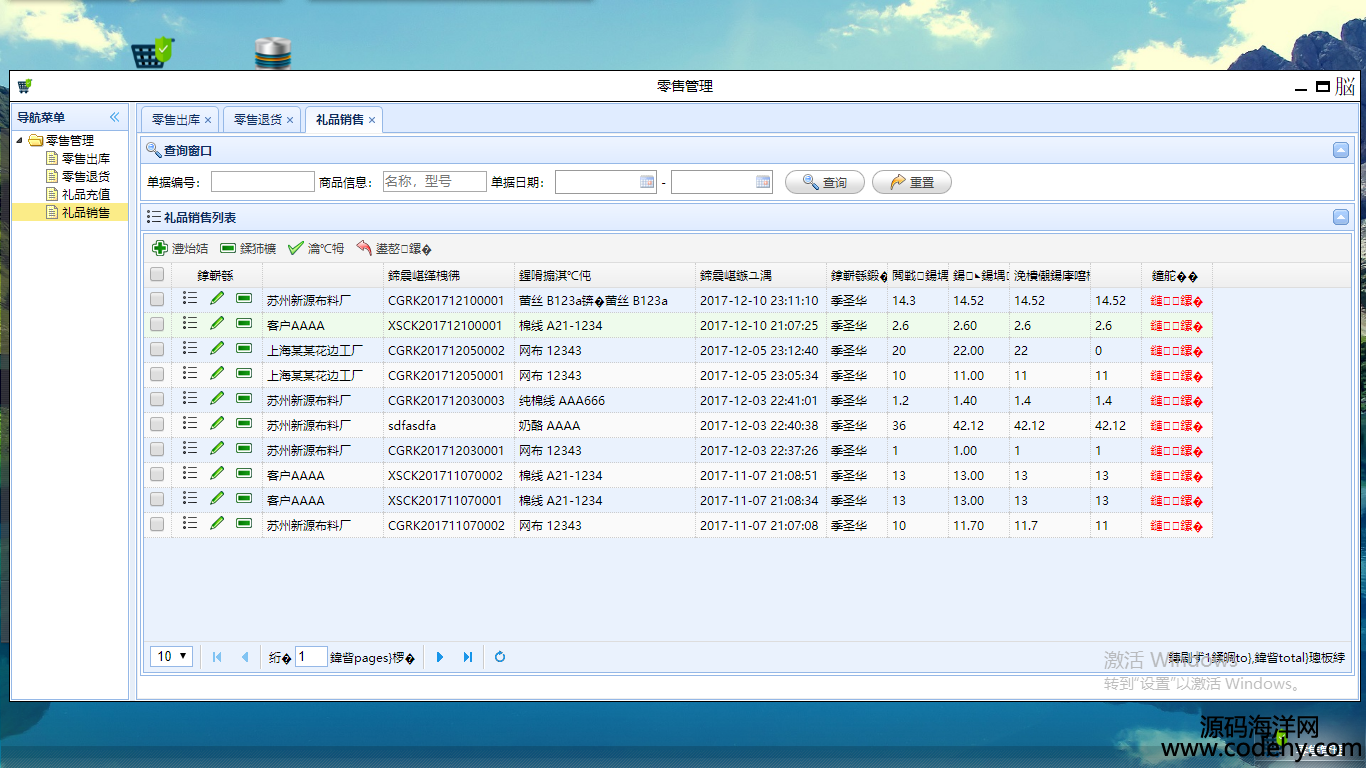Image resolution: width=1366 pixels, height=768 pixels.
Task: Open 礼品充值 in navigation tree
Action: (85, 194)
